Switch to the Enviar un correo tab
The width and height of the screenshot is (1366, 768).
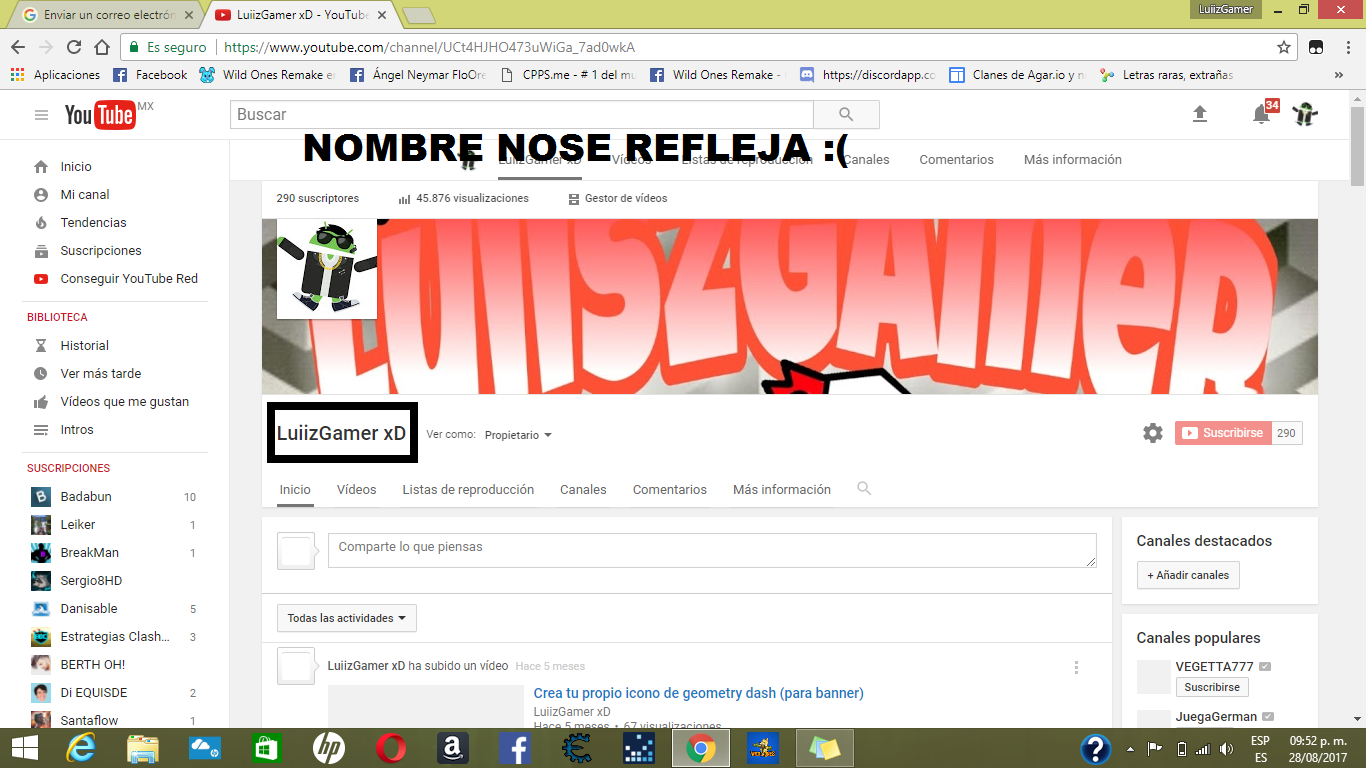click(x=105, y=15)
